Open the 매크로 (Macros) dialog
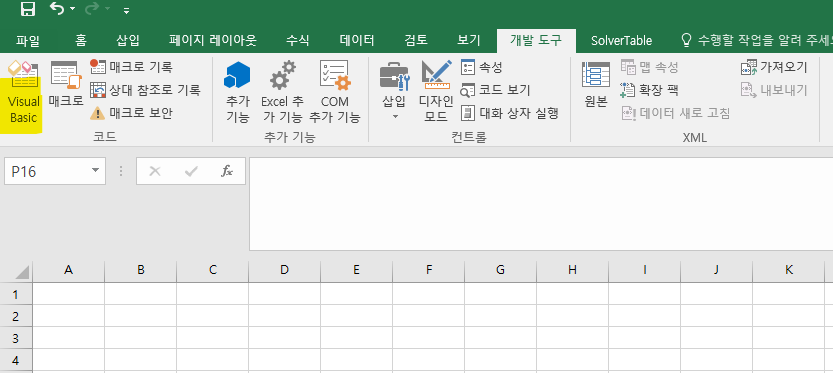The image size is (833, 373). point(65,83)
